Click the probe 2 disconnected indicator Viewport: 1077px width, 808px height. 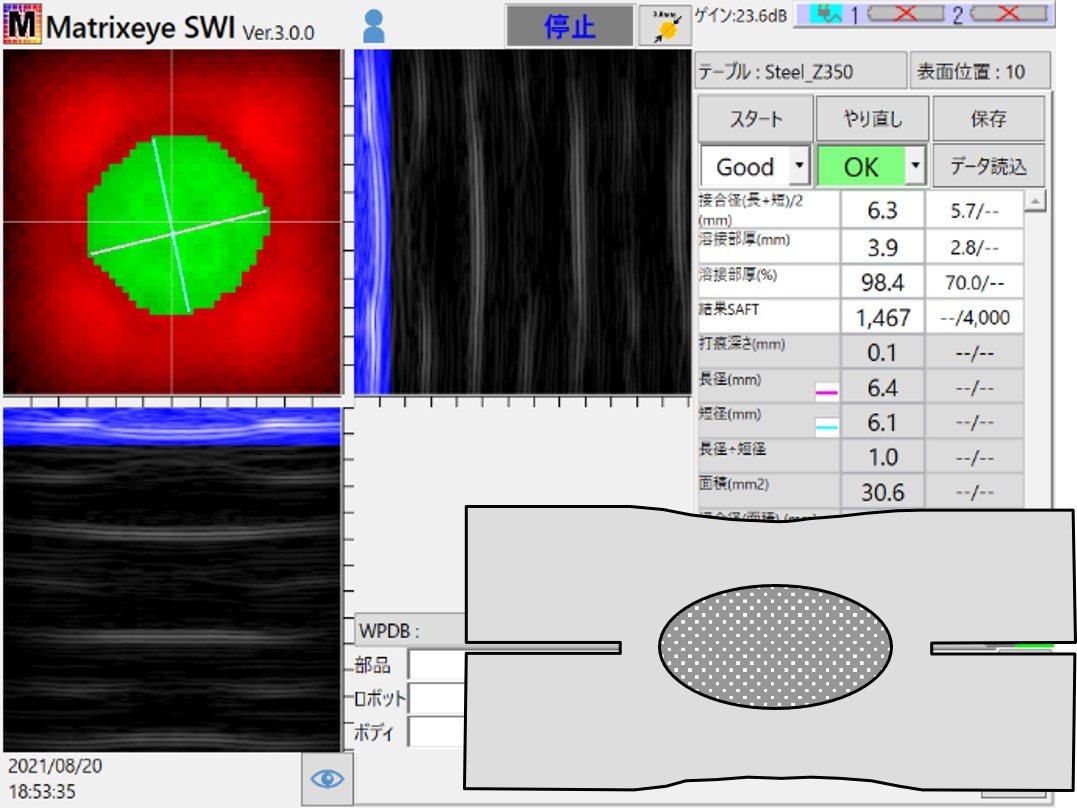[x=1008, y=13]
